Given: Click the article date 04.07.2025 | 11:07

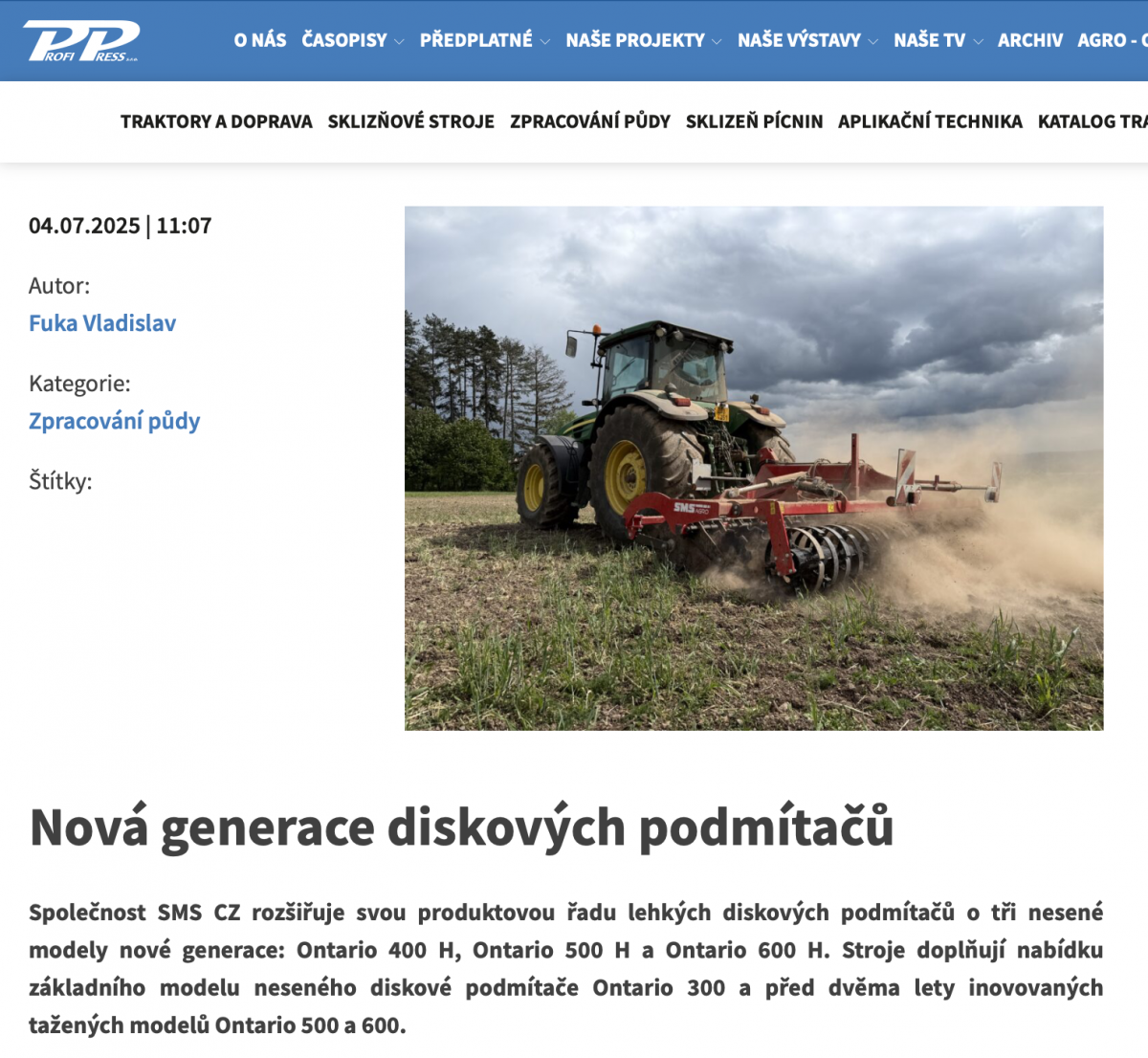Looking at the screenshot, I should click(121, 226).
